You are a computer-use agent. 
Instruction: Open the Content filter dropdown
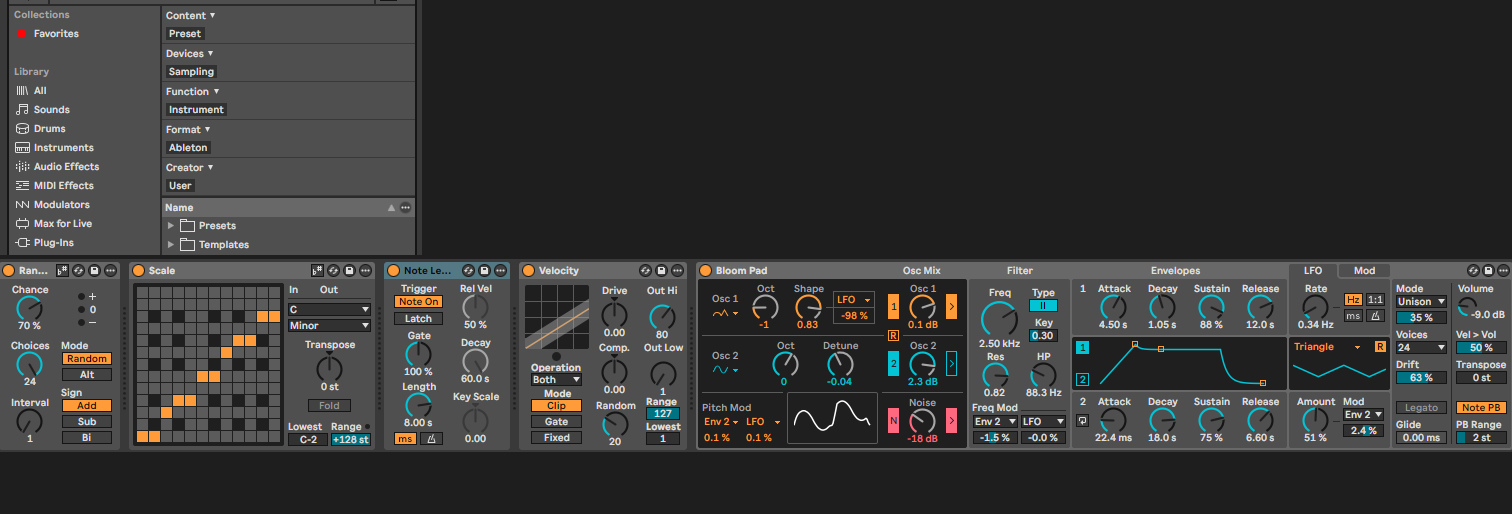point(190,16)
